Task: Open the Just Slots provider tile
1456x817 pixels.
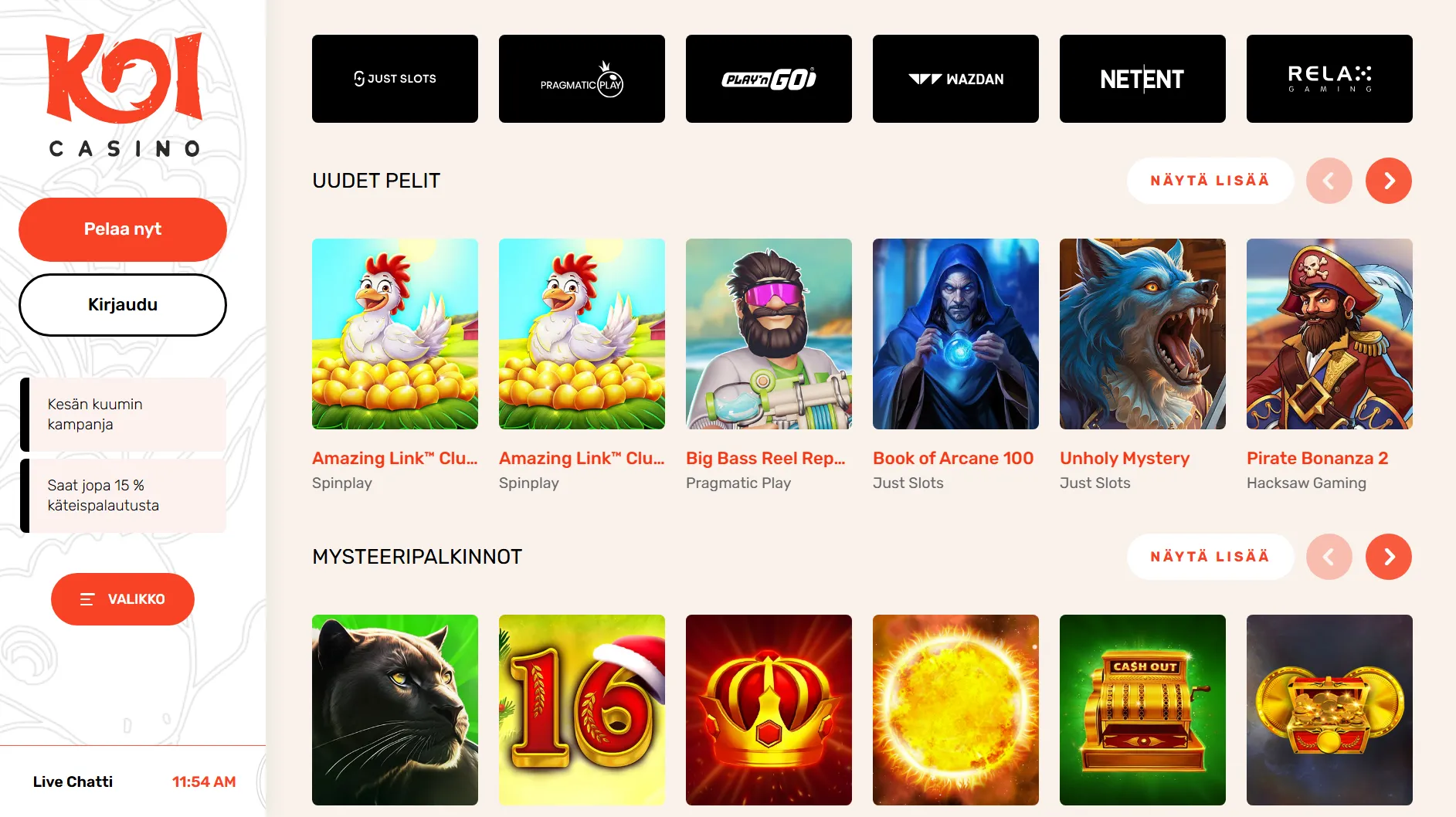Action: (x=395, y=79)
